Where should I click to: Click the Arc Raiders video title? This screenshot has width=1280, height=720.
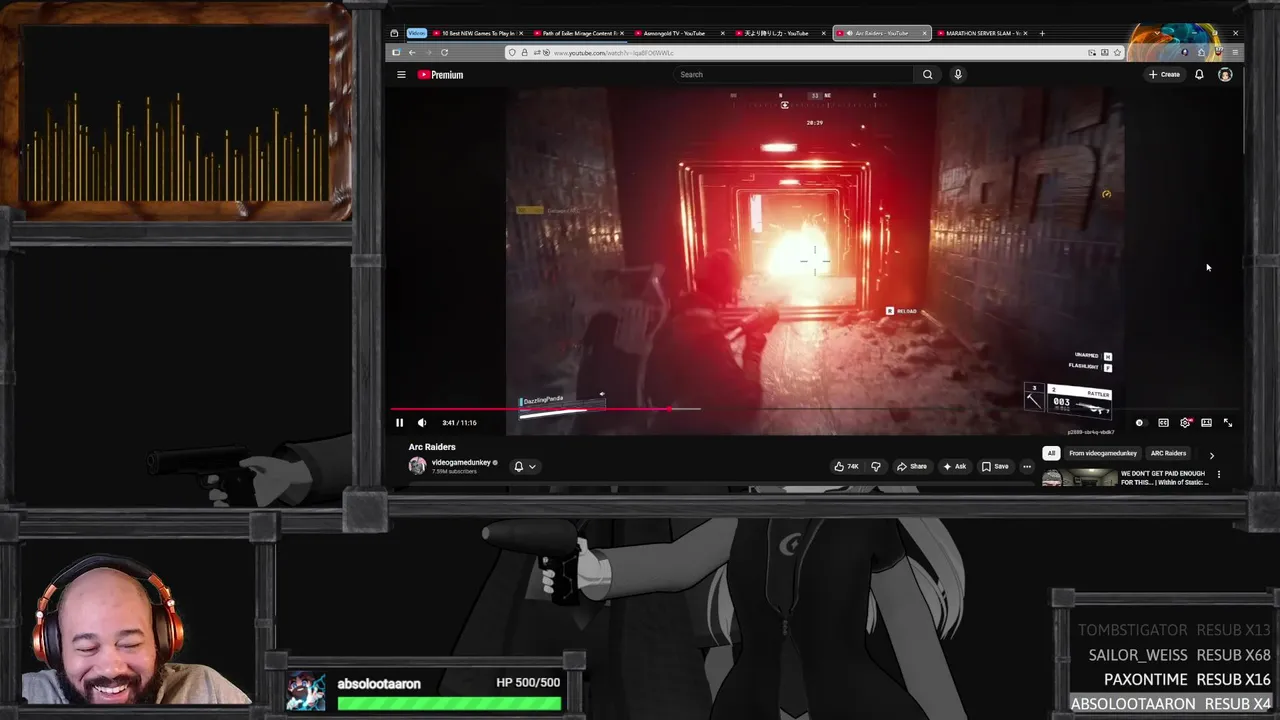432,447
